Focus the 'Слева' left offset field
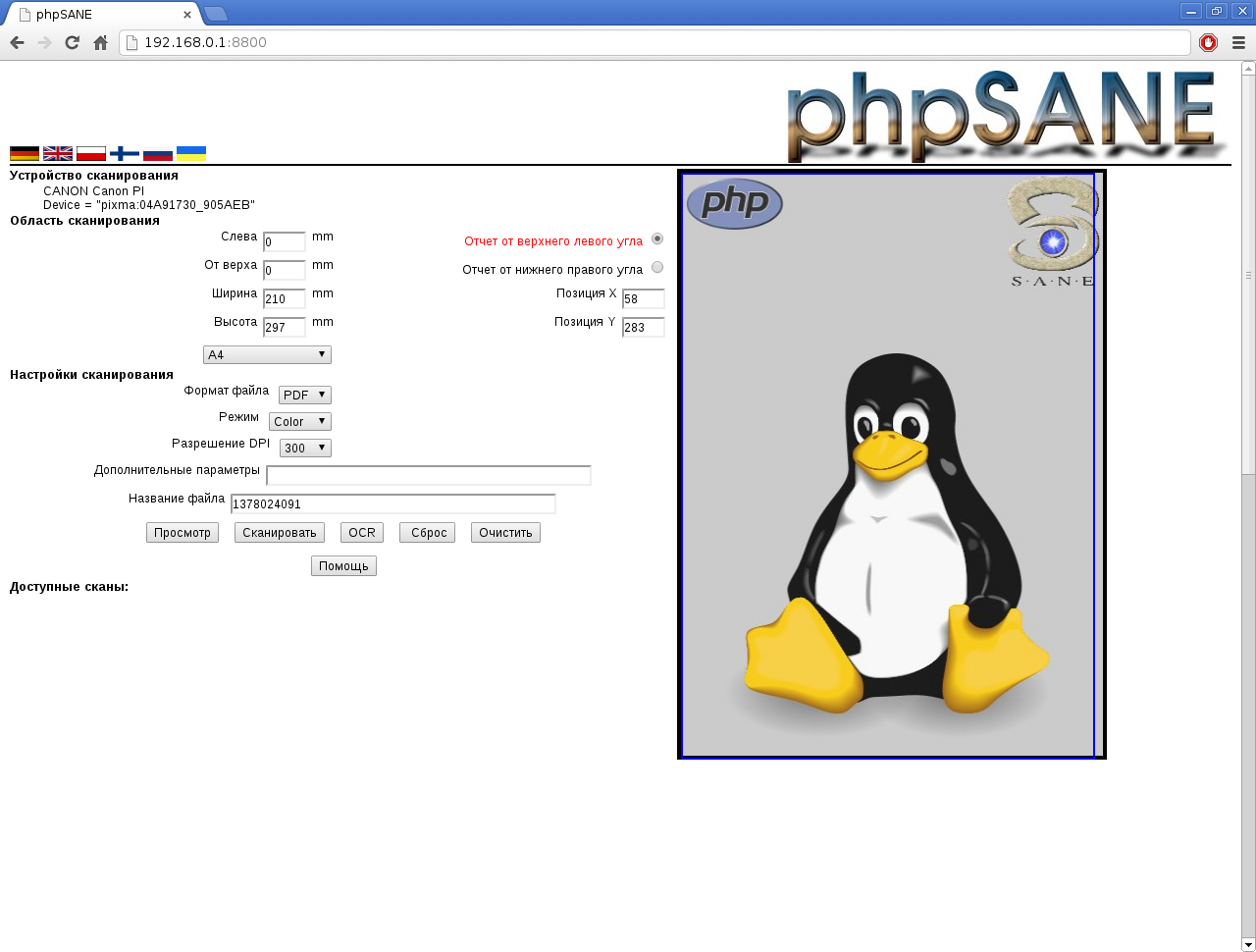The image size is (1256, 952). click(285, 241)
